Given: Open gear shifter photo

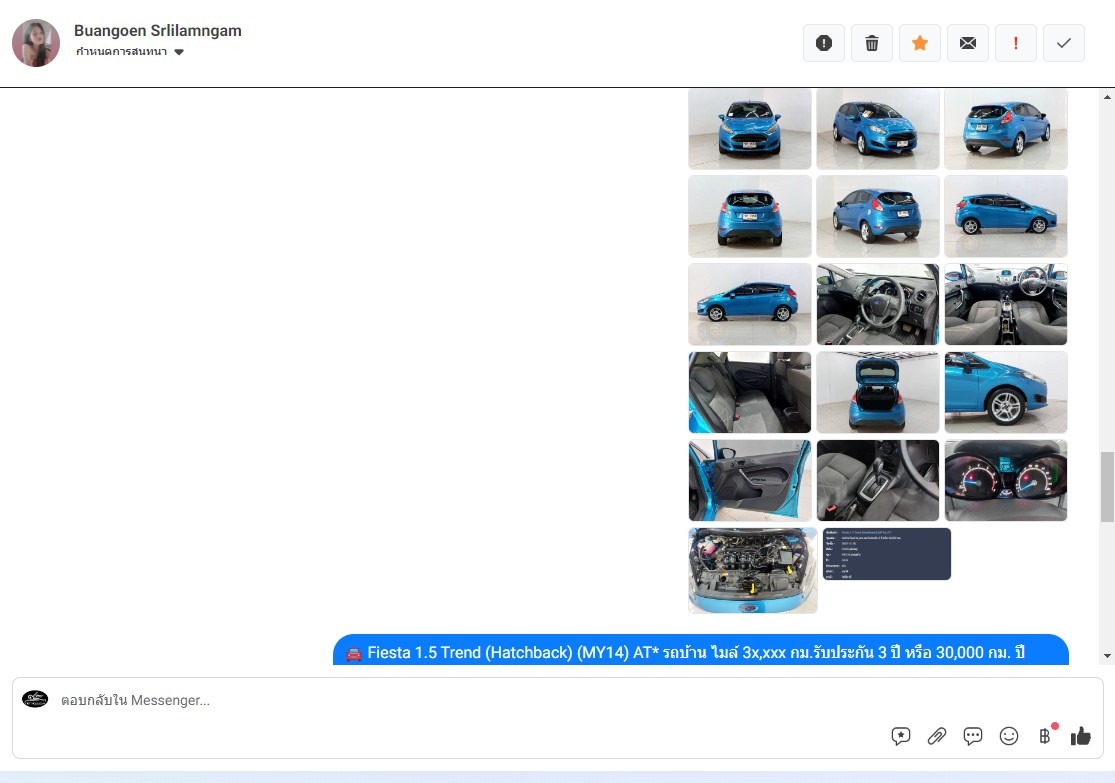Looking at the screenshot, I should point(877,480).
